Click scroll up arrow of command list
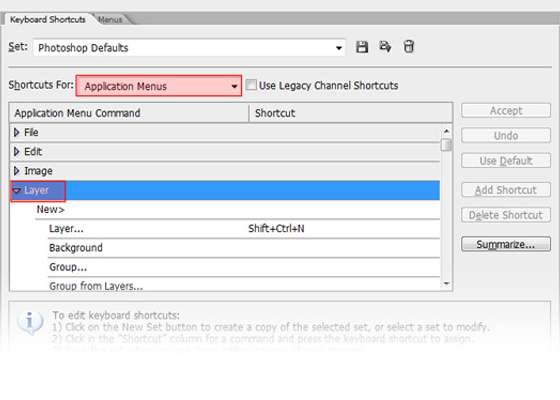 click(x=446, y=131)
